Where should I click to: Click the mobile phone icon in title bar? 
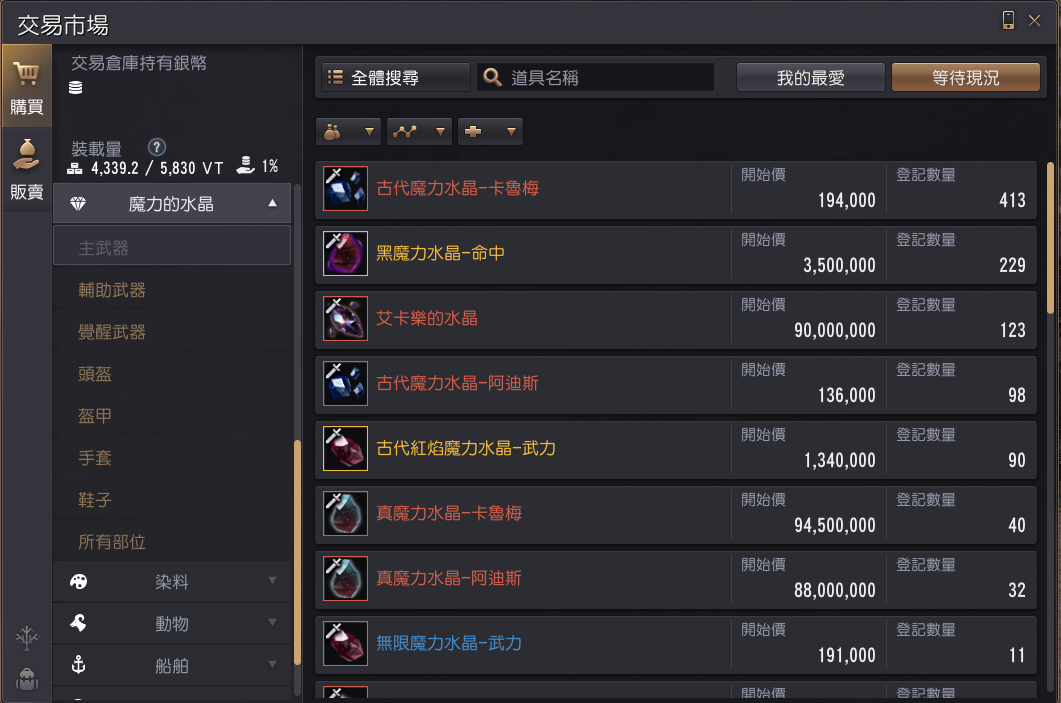coord(1008,20)
